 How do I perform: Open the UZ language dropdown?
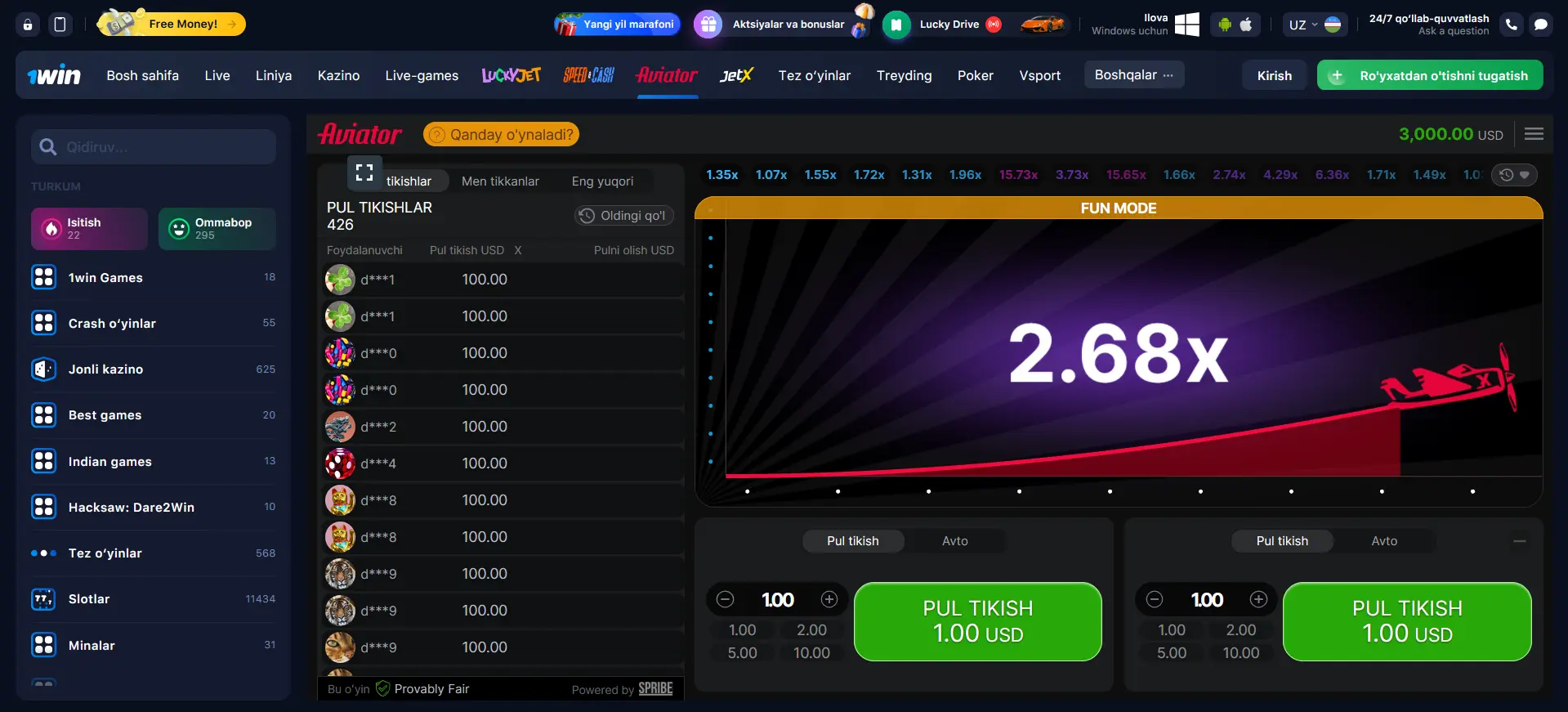tap(1314, 25)
